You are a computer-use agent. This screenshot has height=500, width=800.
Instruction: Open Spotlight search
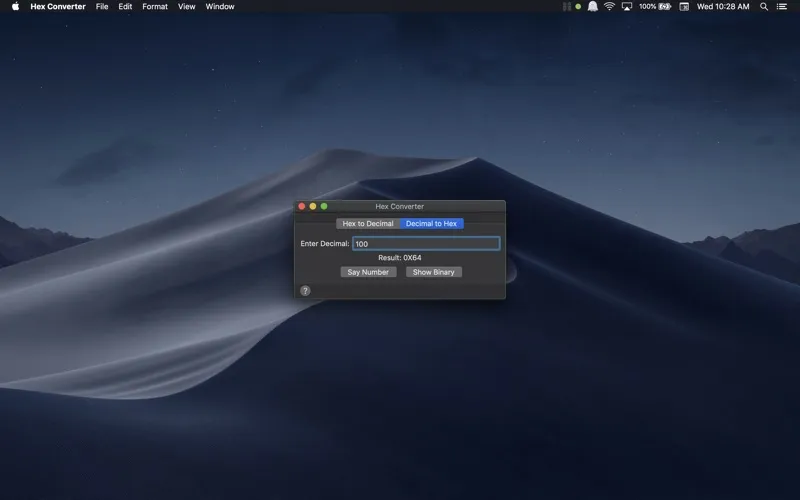[764, 7]
